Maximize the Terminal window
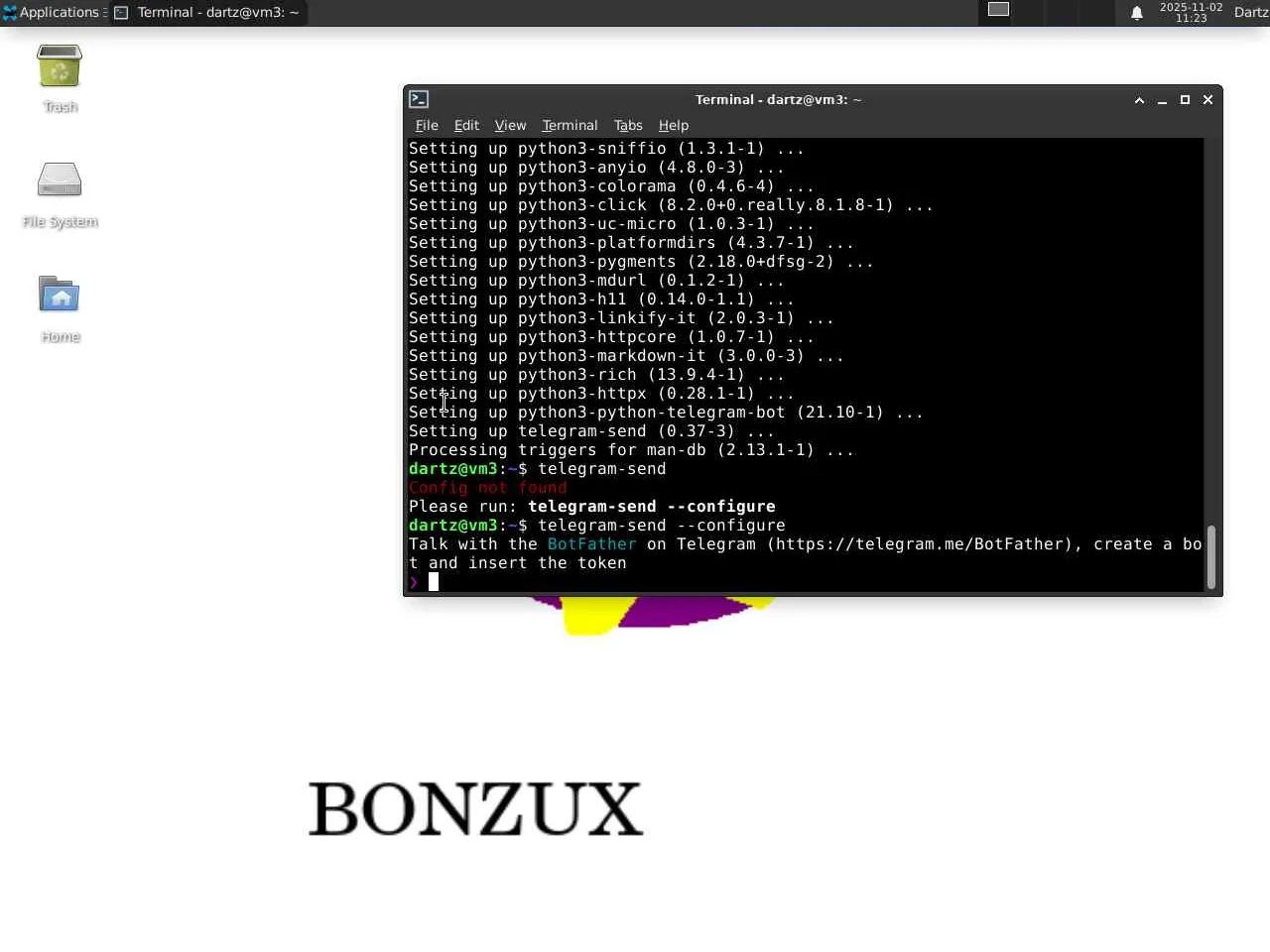 click(x=1185, y=100)
